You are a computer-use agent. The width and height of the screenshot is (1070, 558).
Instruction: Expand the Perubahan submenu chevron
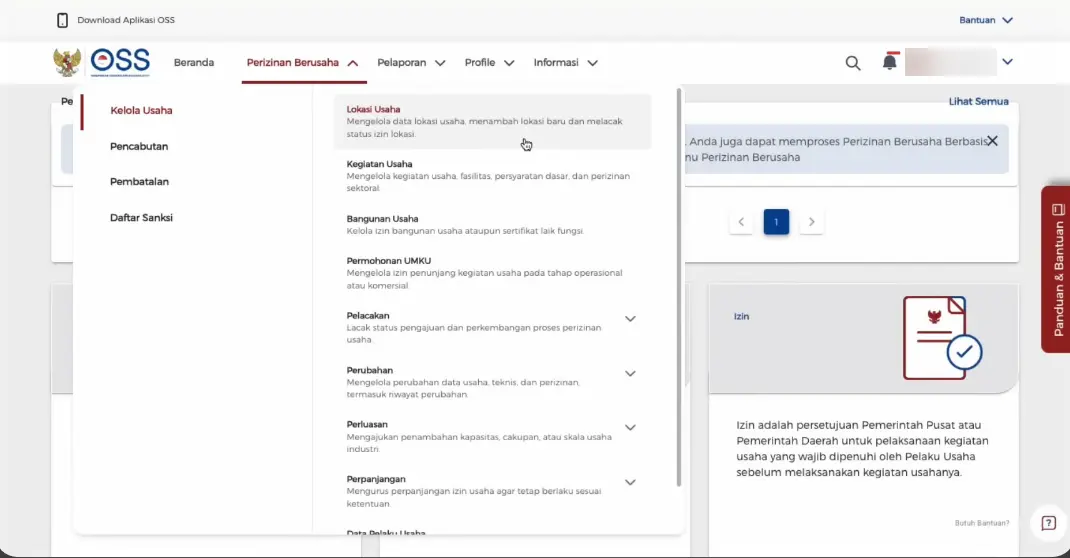(x=630, y=374)
